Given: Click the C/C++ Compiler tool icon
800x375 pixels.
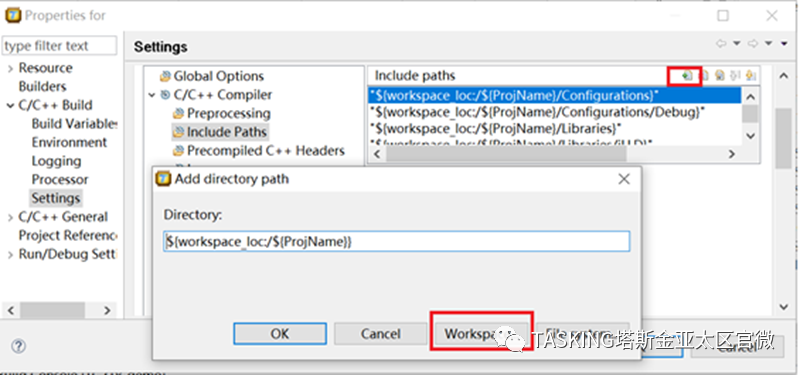Looking at the screenshot, I should 165,95.
